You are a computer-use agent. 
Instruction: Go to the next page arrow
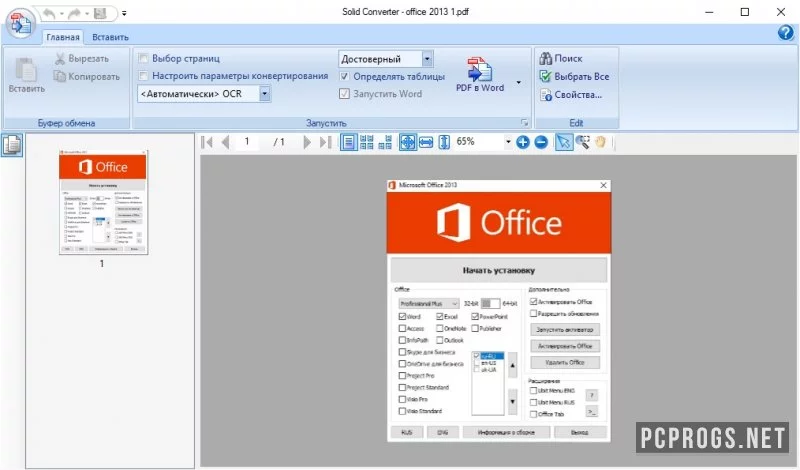tap(307, 142)
